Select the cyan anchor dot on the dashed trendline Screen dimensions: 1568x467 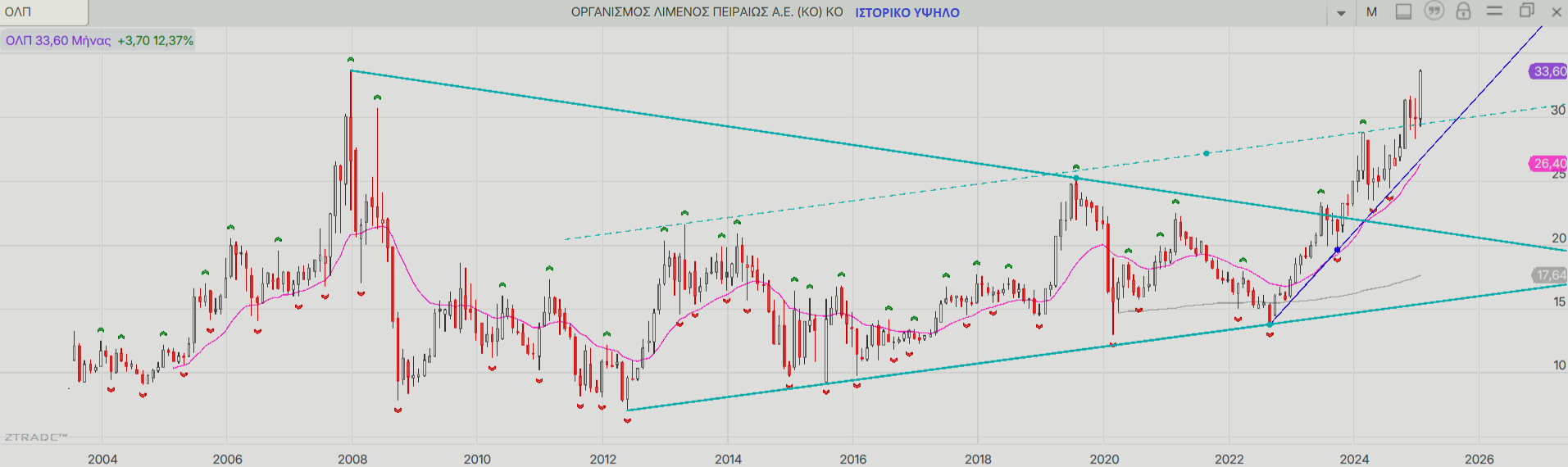pos(1206,153)
